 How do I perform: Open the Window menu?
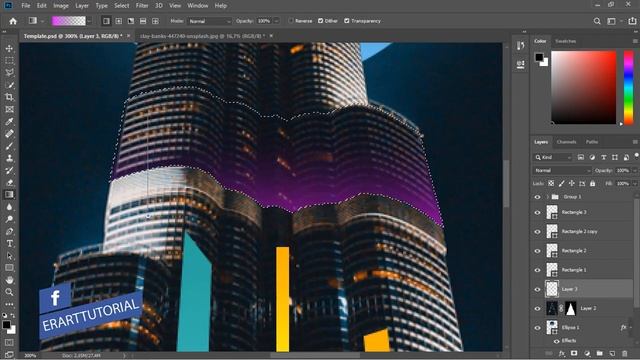198,6
